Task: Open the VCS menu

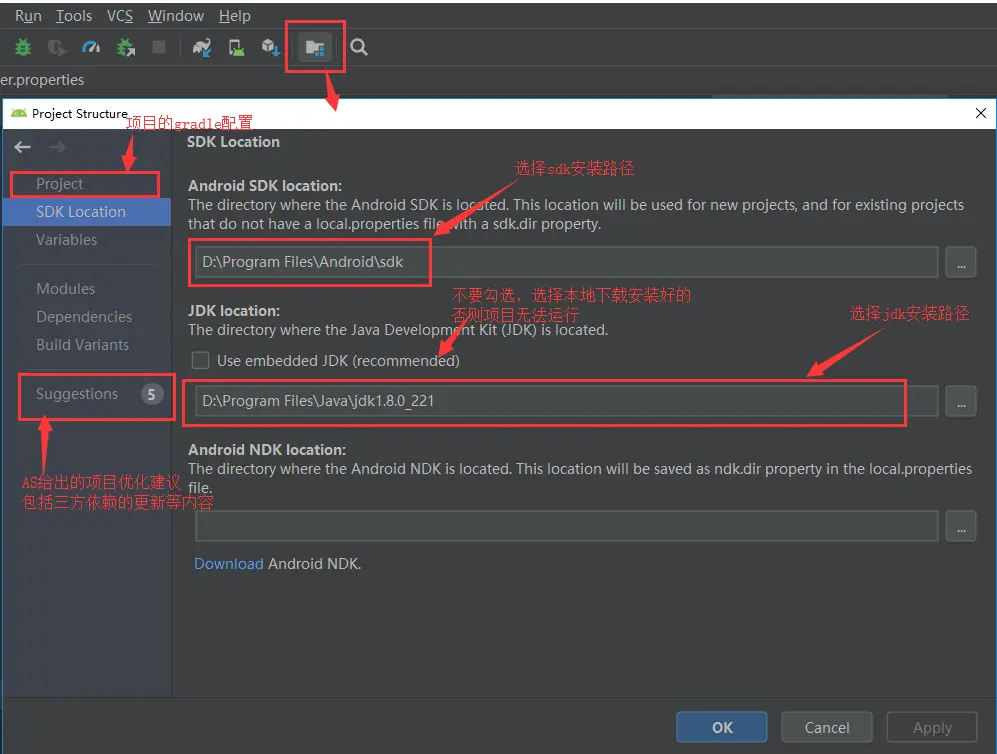Action: (120, 16)
